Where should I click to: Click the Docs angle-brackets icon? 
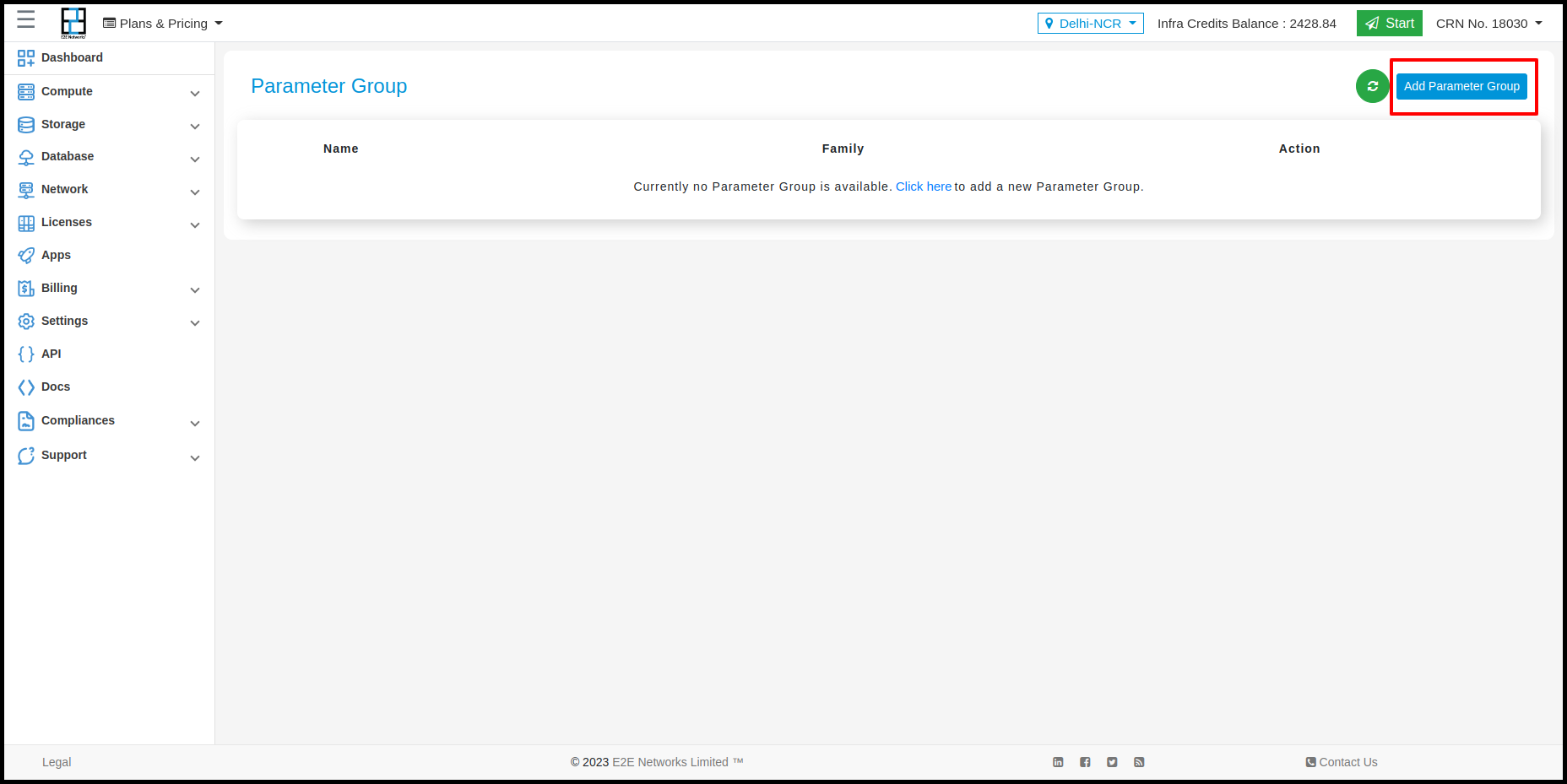26,387
